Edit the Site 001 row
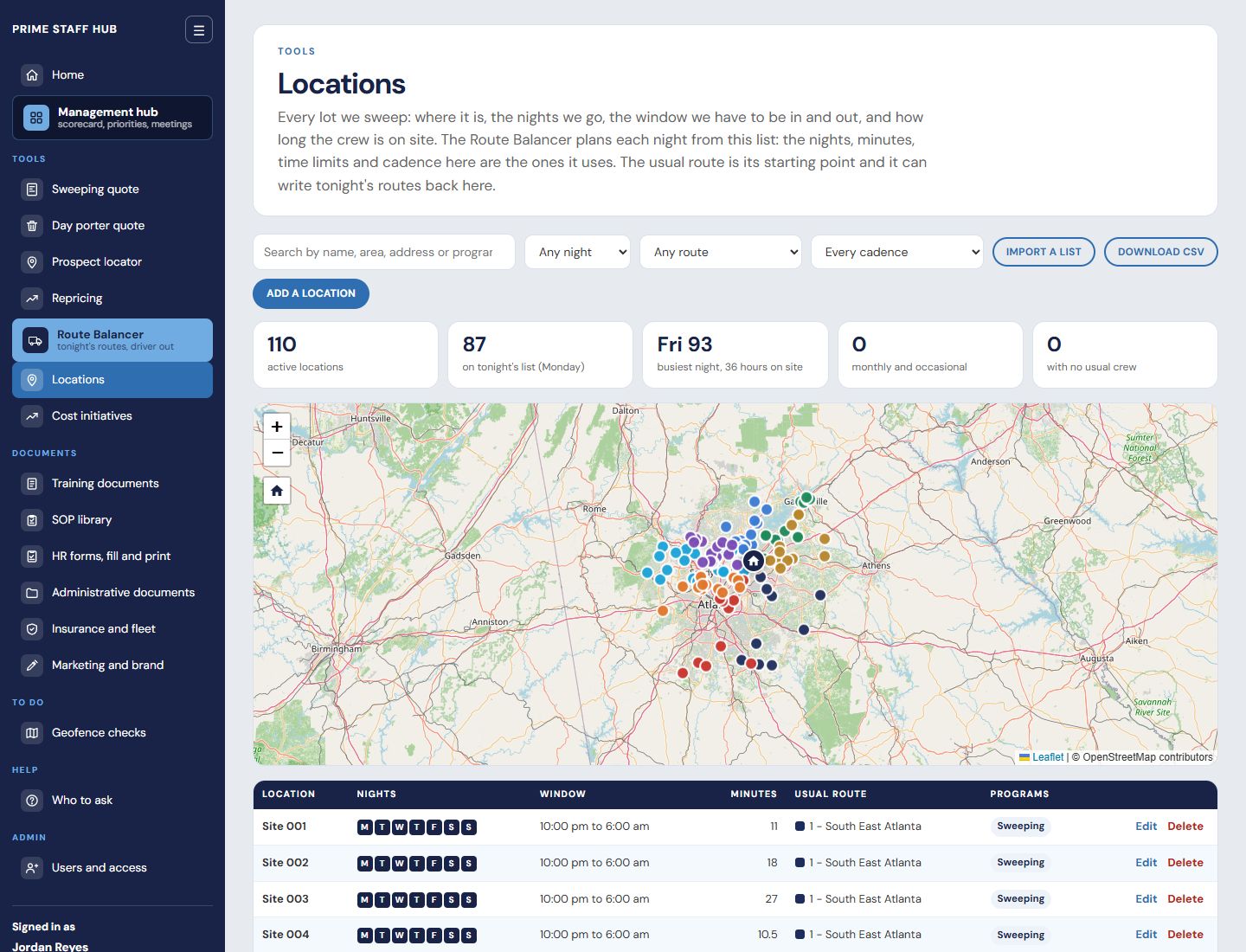Screen dimensions: 1246x952 (1146, 827)
